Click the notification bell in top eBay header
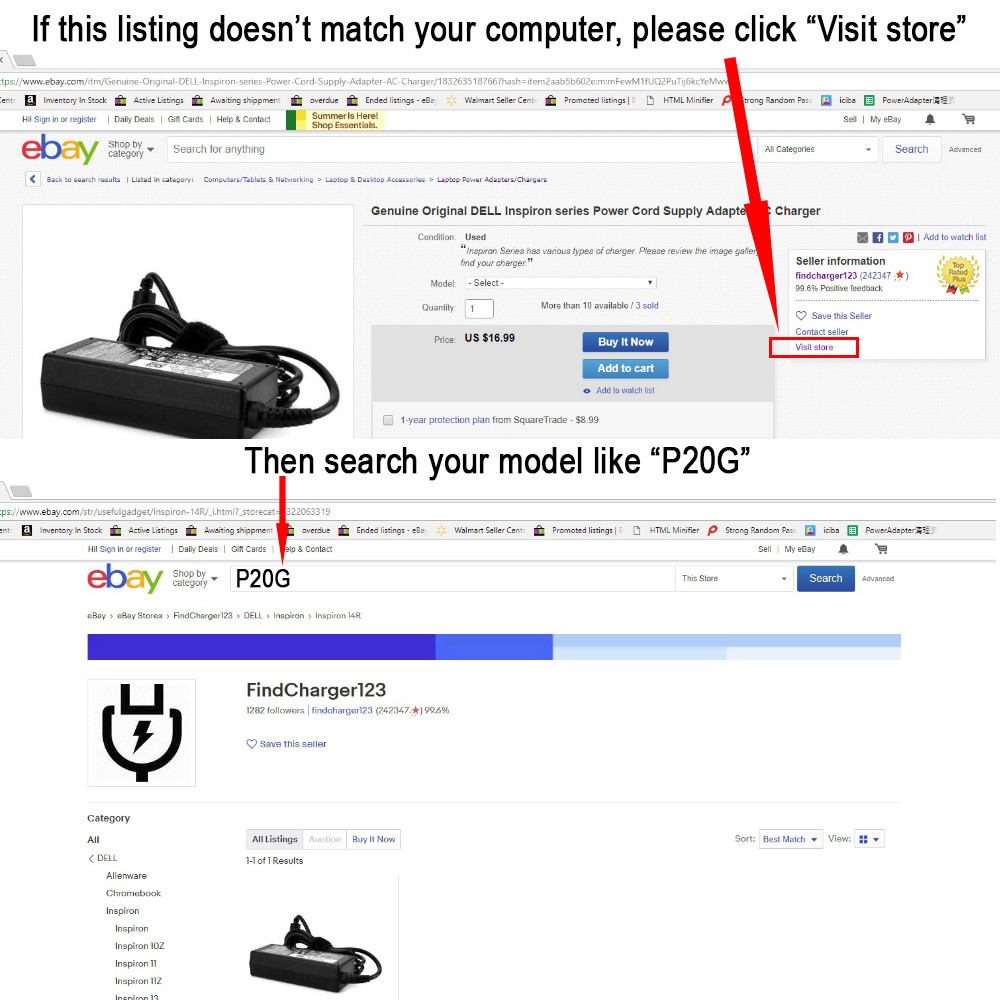The height and width of the screenshot is (1000, 1000). point(930,119)
